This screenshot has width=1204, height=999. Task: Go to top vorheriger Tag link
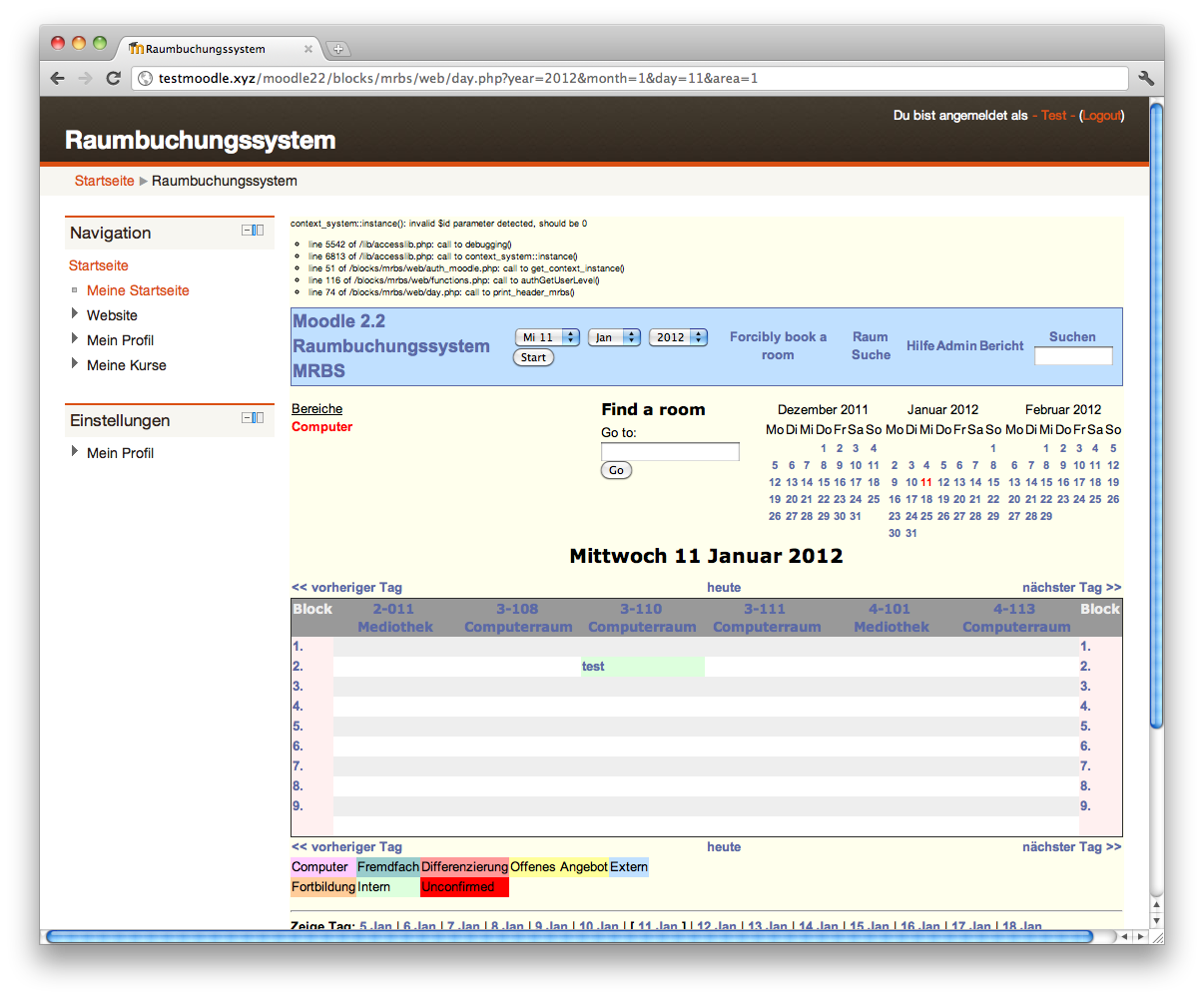pyautogui.click(x=346, y=588)
